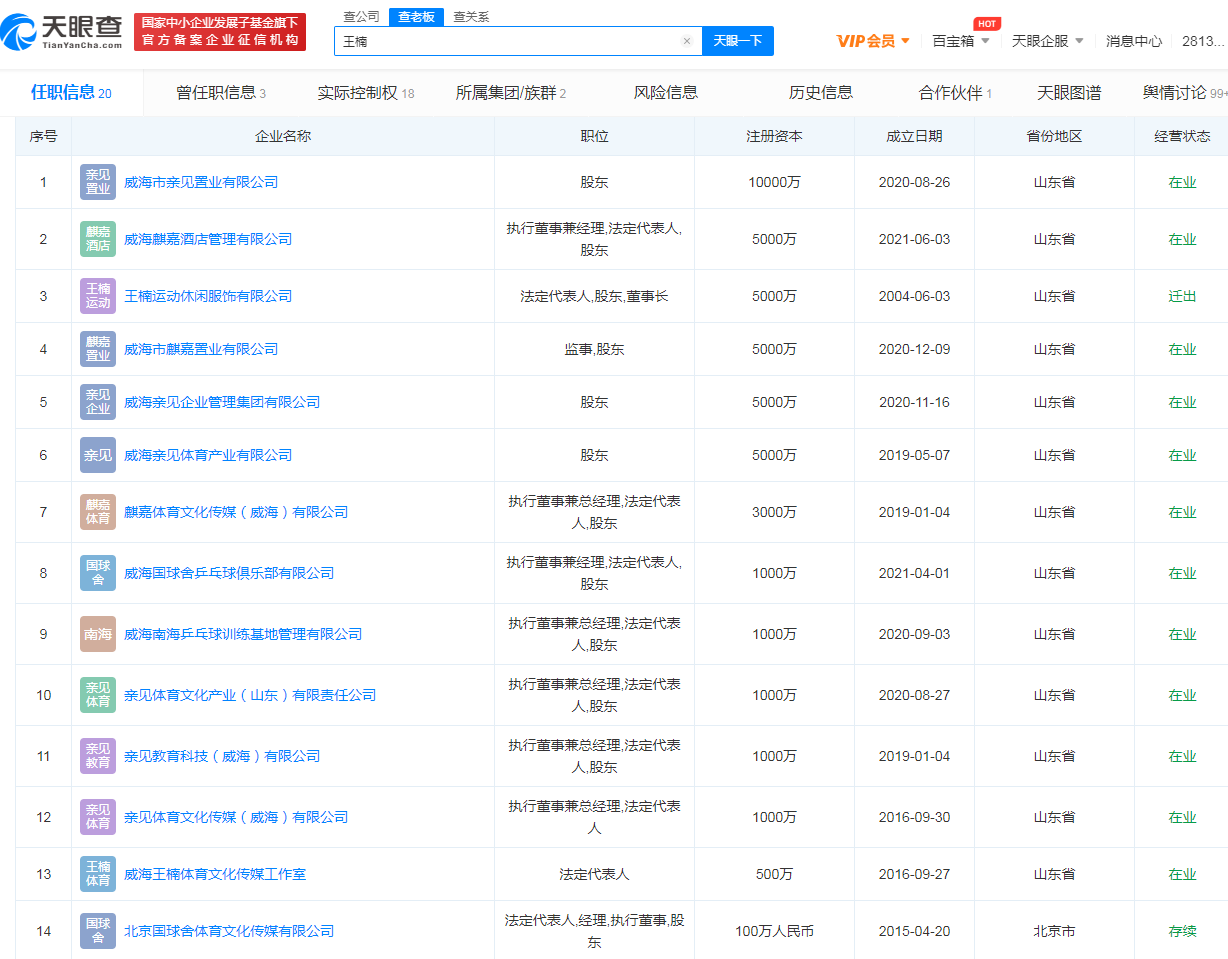The width and height of the screenshot is (1228, 959).
Task: Open the 2813... account menu
Action: point(1203,41)
